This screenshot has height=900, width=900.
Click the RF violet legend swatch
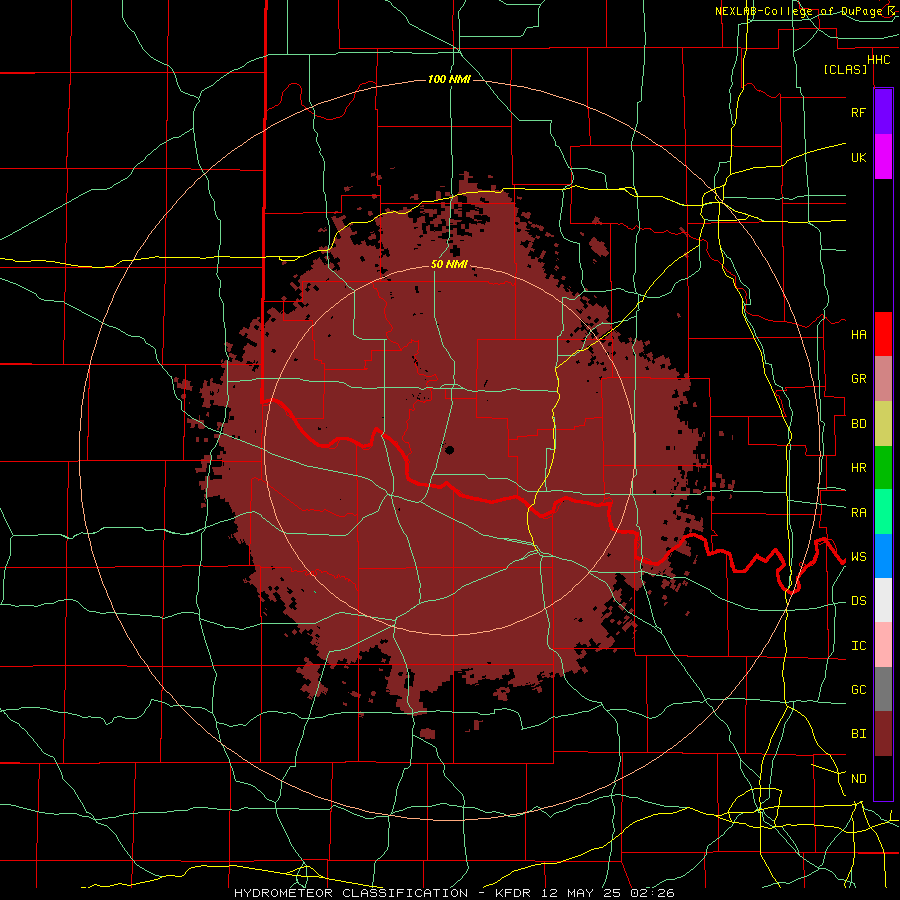click(x=883, y=112)
